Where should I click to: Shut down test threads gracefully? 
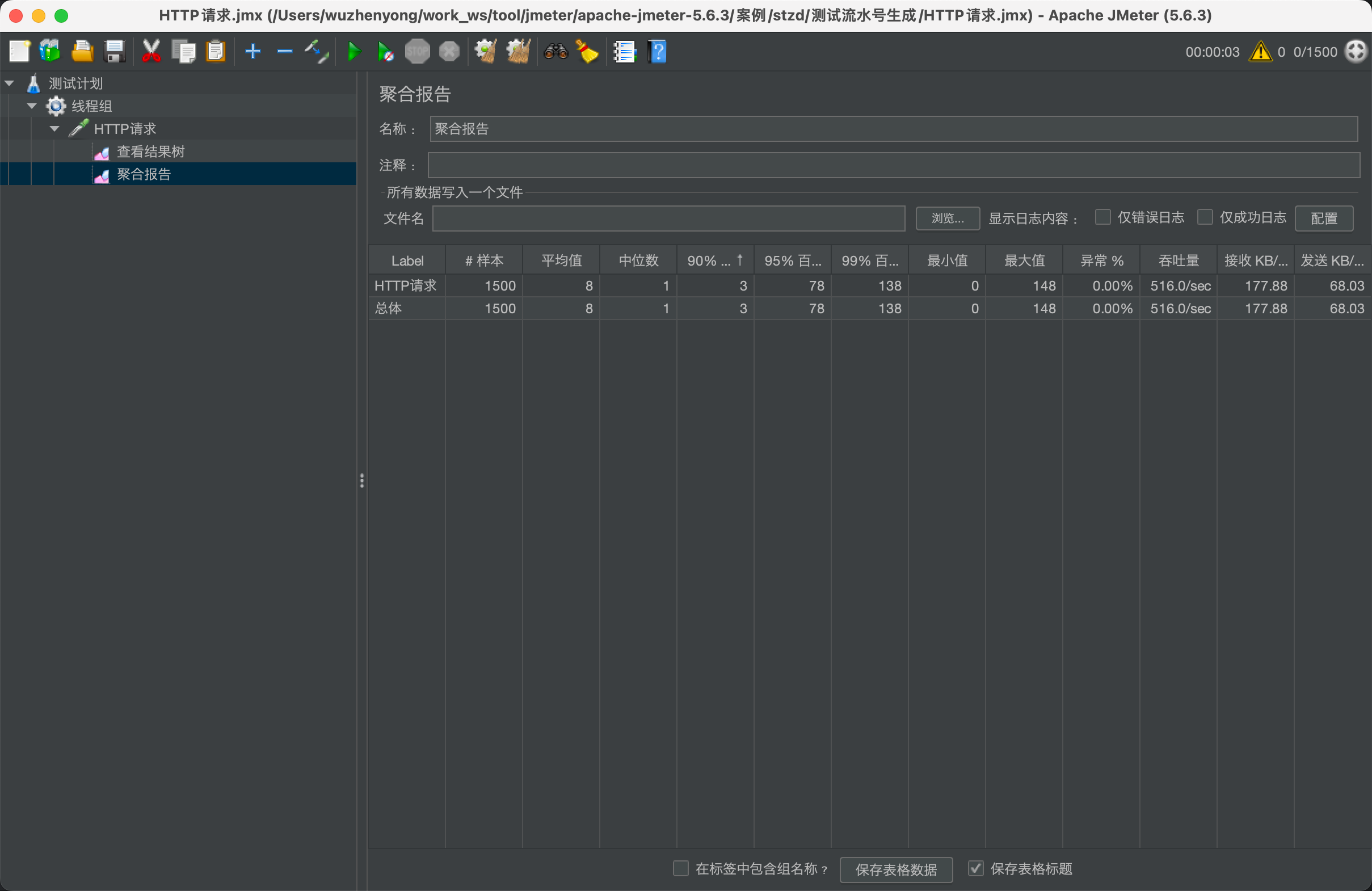pos(449,51)
